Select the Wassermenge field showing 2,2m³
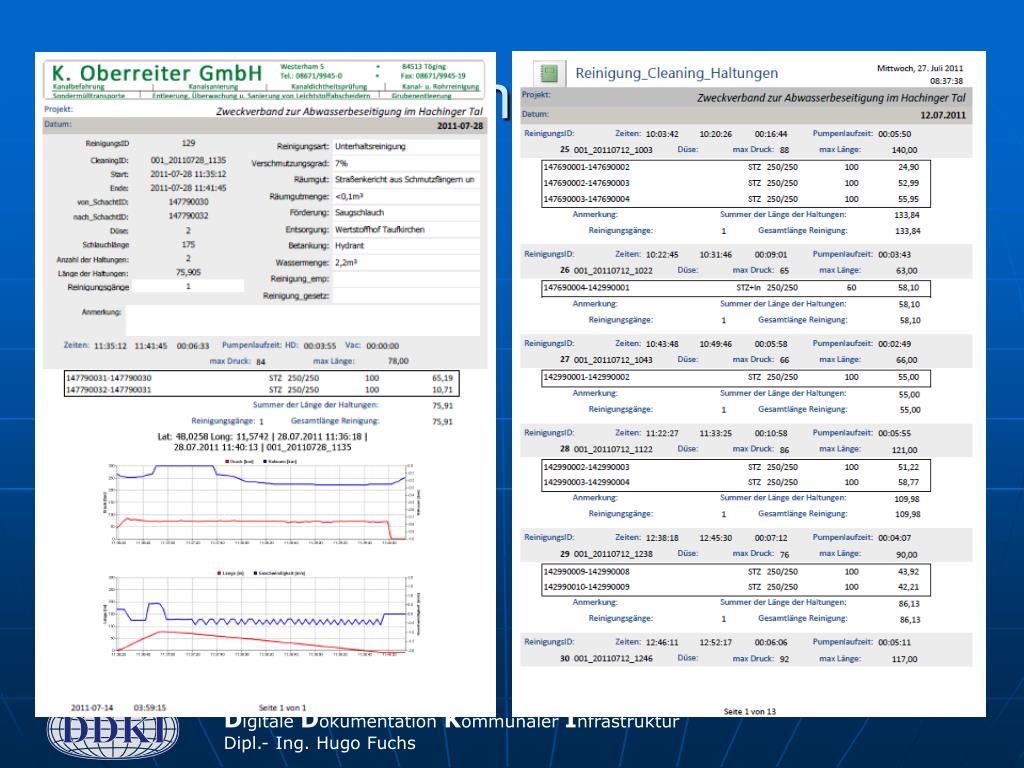 pos(406,263)
